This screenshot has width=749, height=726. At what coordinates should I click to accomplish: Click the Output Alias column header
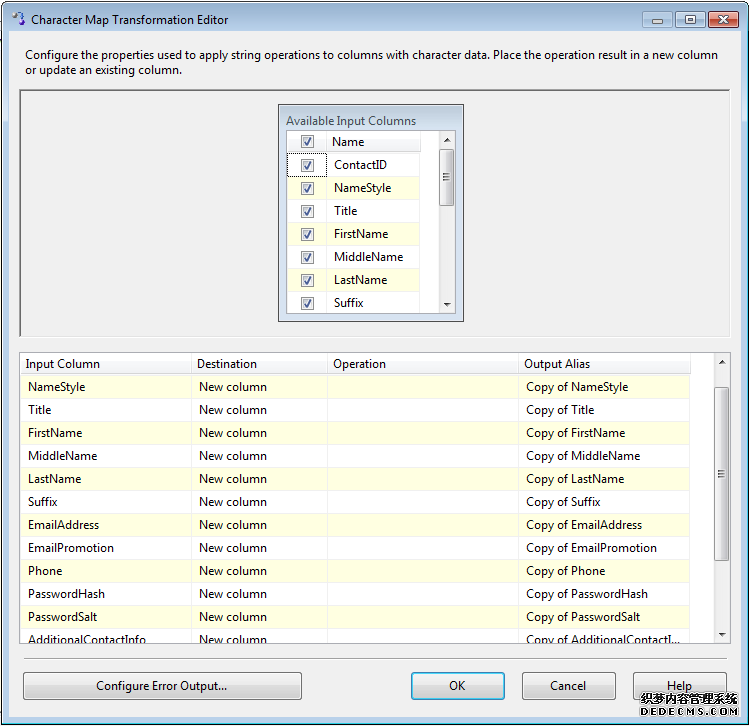[604, 364]
